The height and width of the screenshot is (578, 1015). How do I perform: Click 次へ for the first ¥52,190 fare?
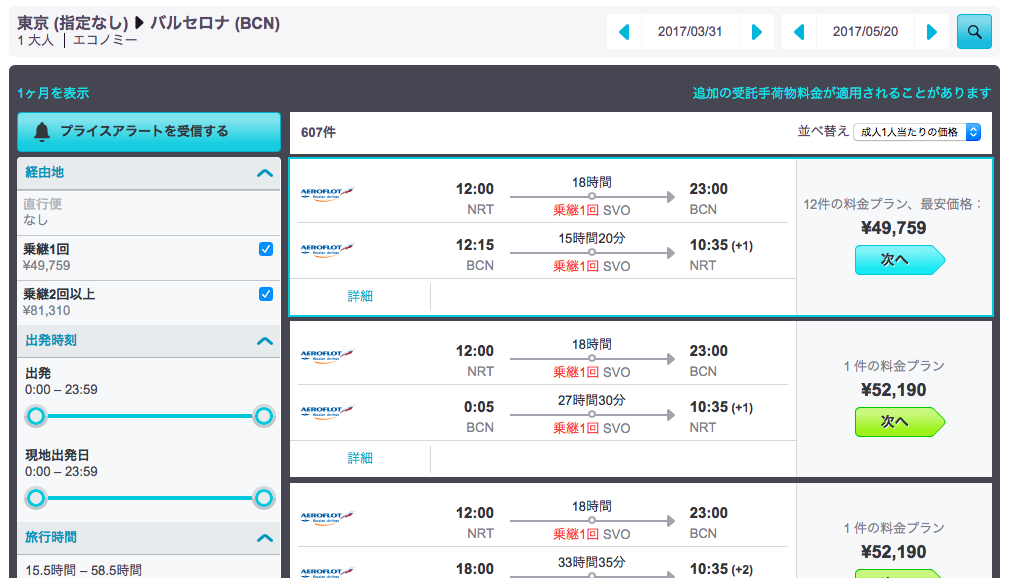(899, 422)
